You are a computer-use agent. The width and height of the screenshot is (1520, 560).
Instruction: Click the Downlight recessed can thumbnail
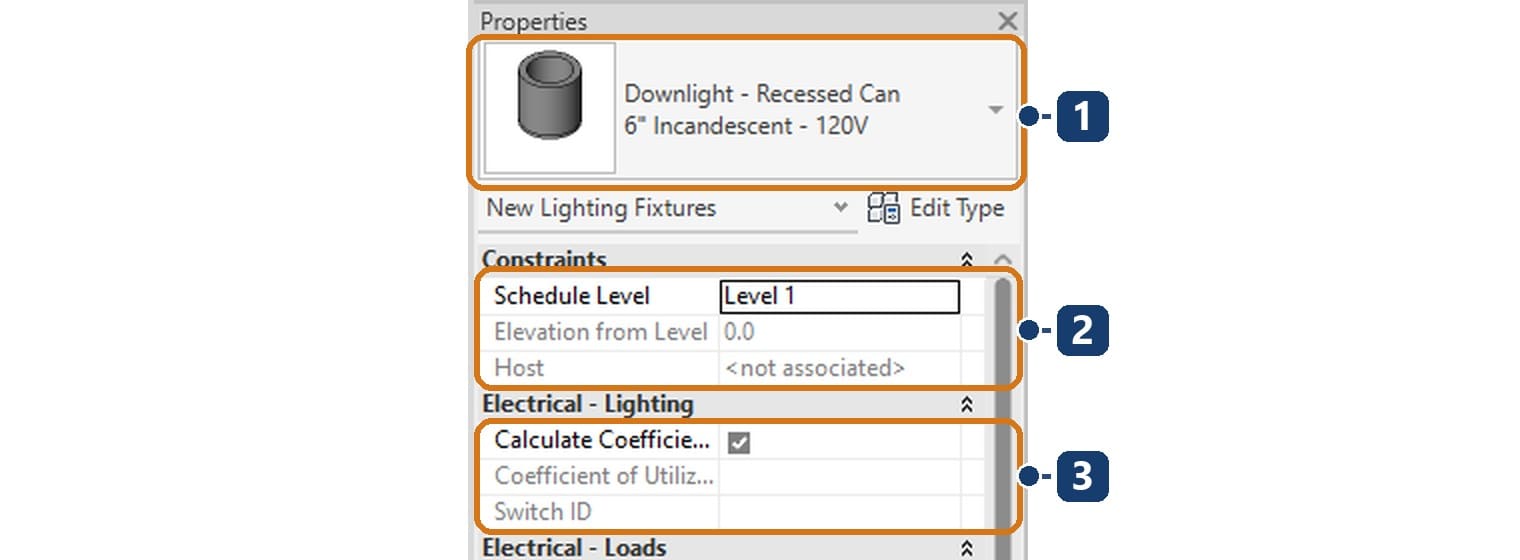pyautogui.click(x=549, y=110)
